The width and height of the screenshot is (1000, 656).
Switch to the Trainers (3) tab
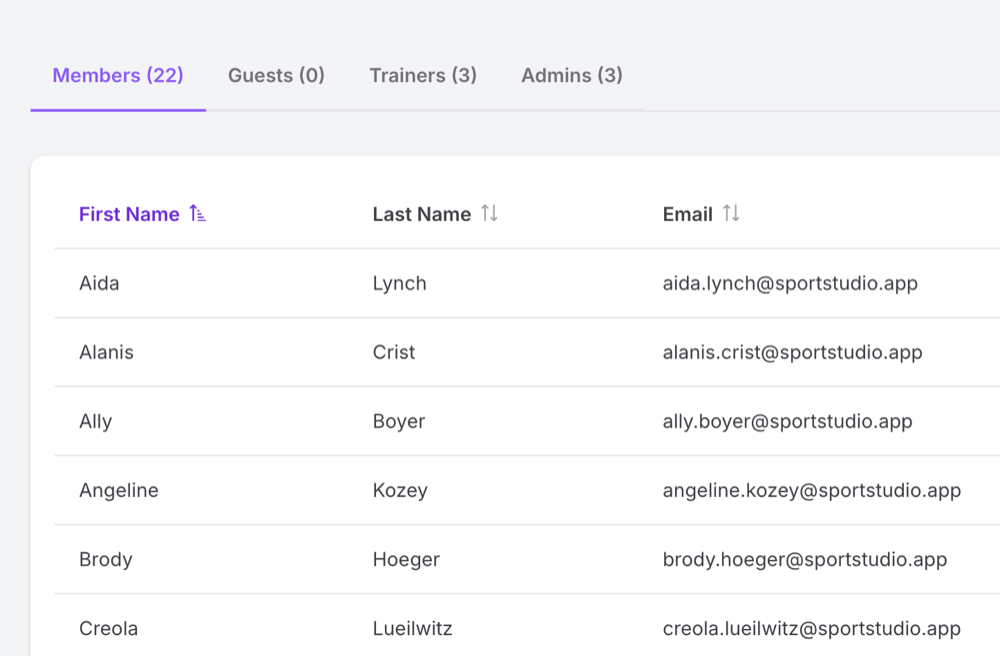point(423,75)
